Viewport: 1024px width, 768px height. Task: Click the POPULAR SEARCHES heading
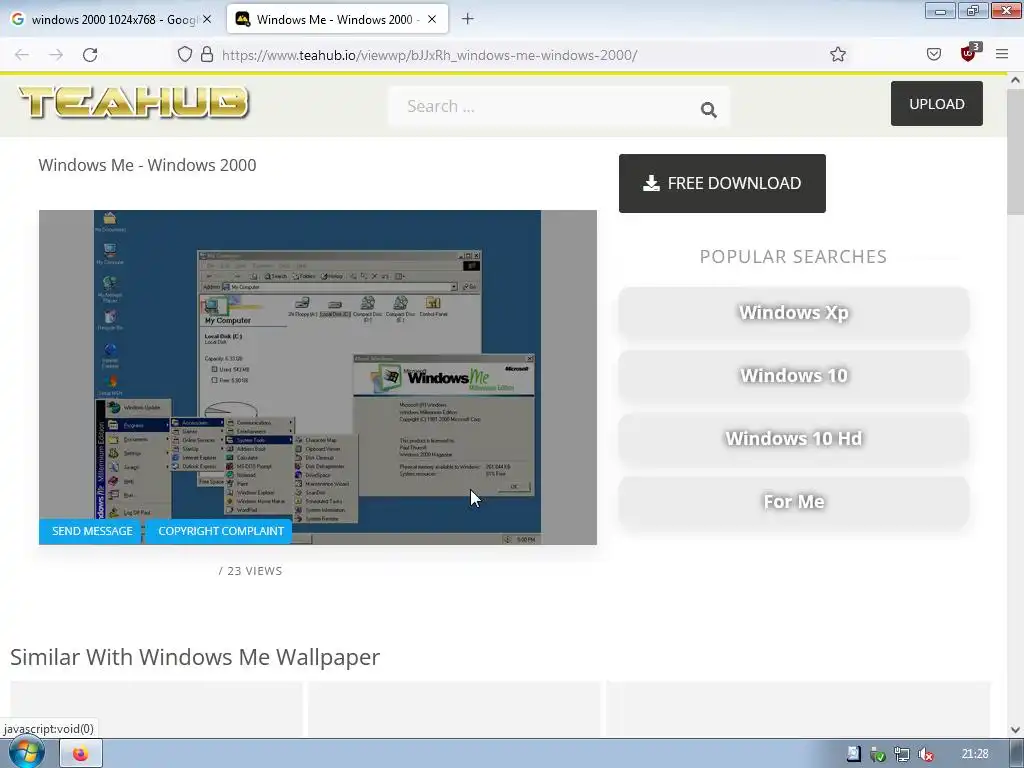click(793, 257)
